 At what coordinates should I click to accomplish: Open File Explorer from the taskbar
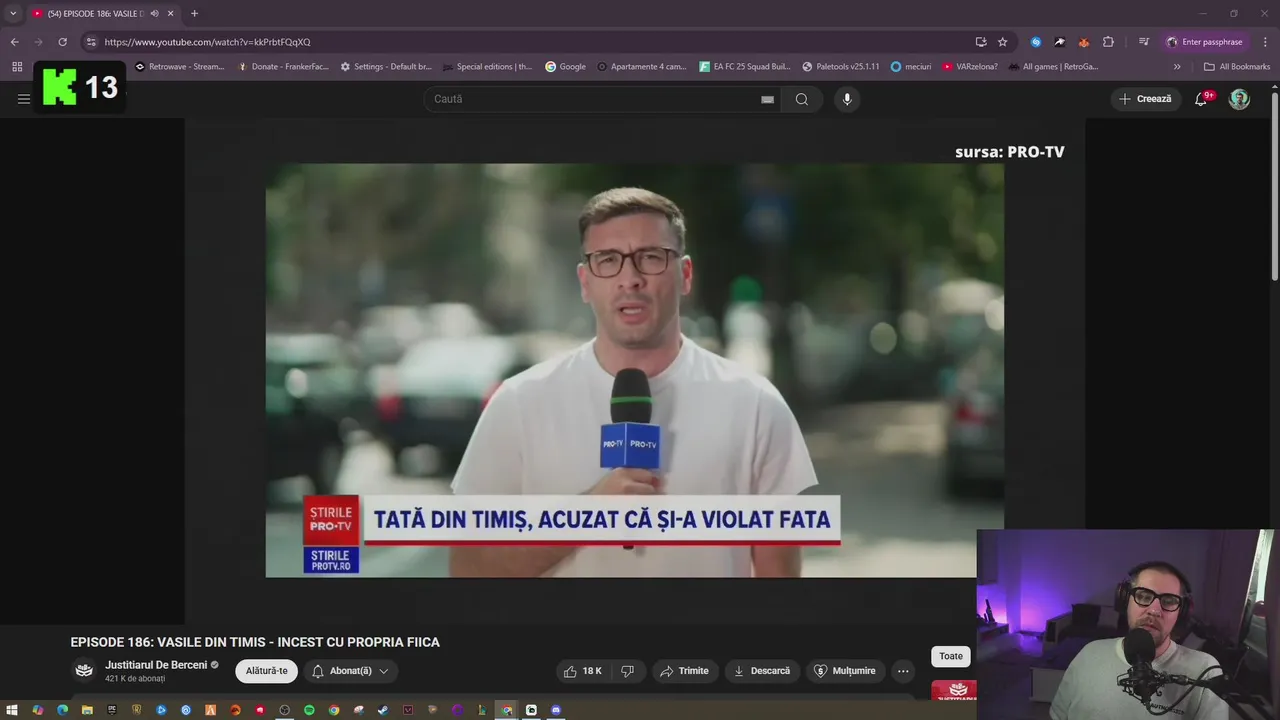tap(87, 710)
